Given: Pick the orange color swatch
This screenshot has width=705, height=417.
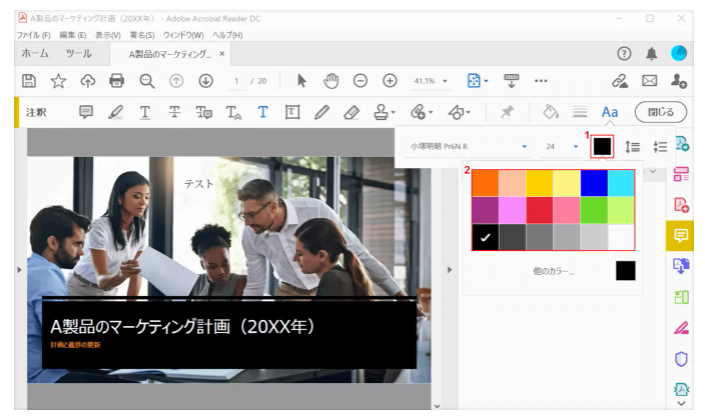Looking at the screenshot, I should click(485, 182).
